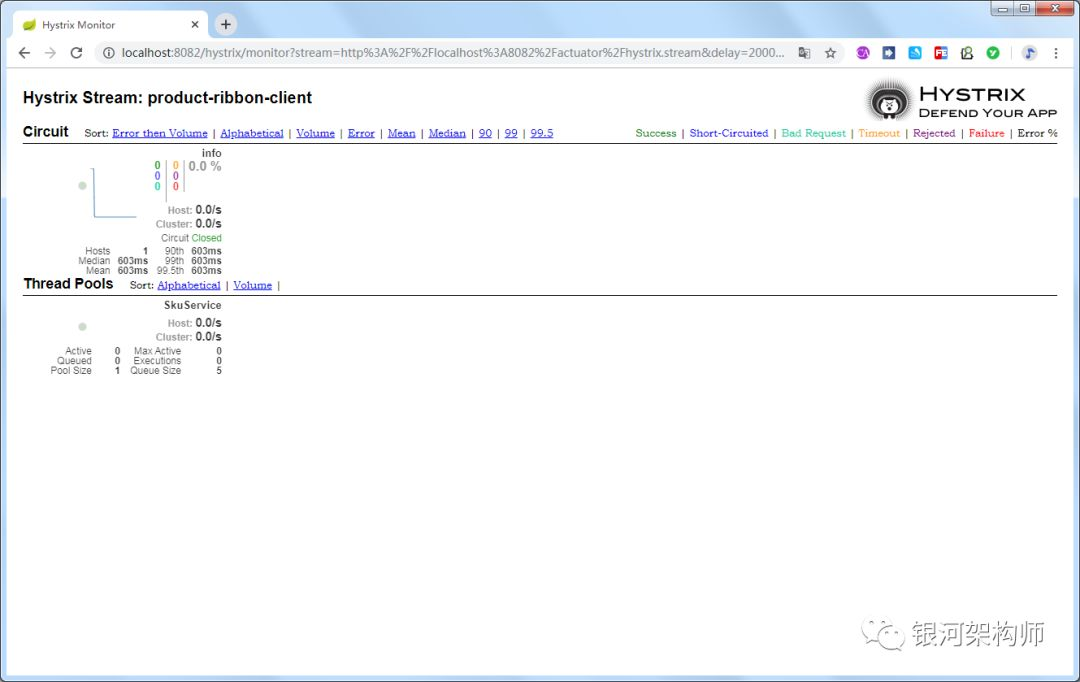
Task: Open the Chrome three-dot menu
Action: (x=1056, y=53)
